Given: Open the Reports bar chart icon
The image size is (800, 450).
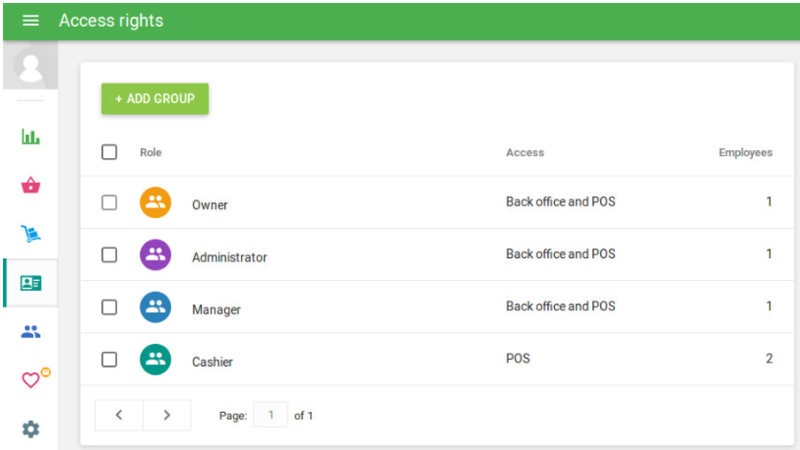Looking at the screenshot, I should pos(30,137).
